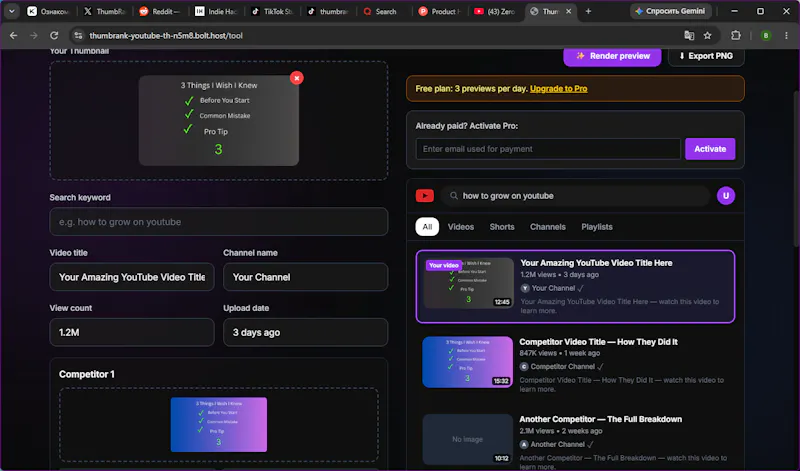Click the Ask Gemini button
Screen dimensions: 800x471
[670, 11]
